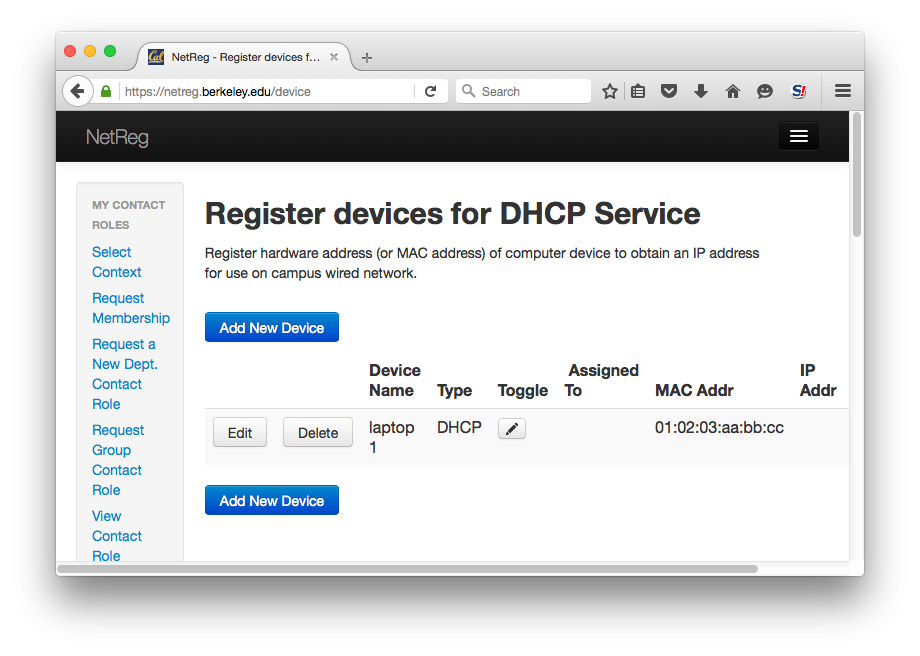This screenshot has width=920, height=656.
Task: Open the Firefox hamburger menu
Action: [843, 91]
